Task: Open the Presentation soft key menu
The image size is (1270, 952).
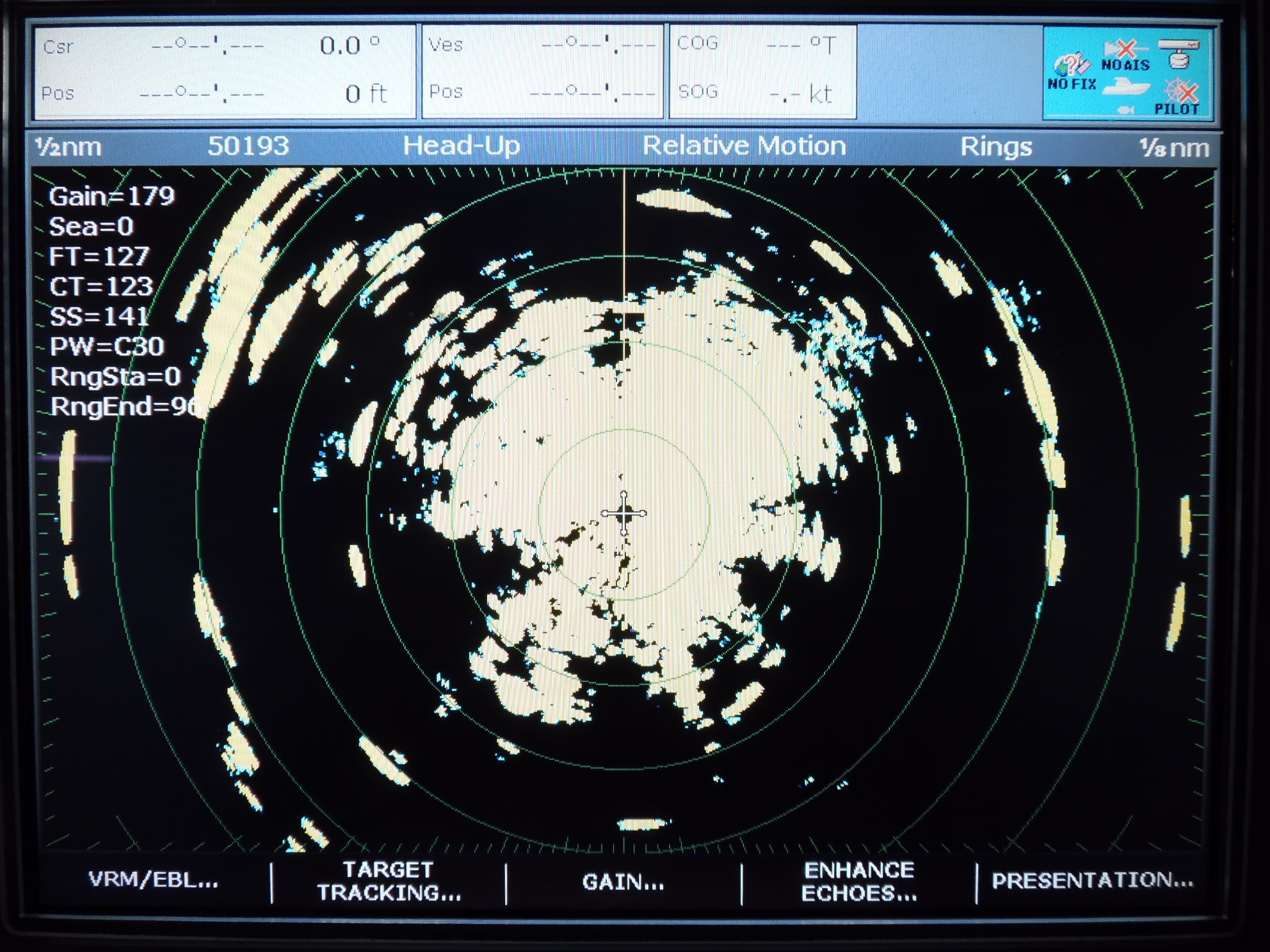Action: pyautogui.click(x=1093, y=880)
